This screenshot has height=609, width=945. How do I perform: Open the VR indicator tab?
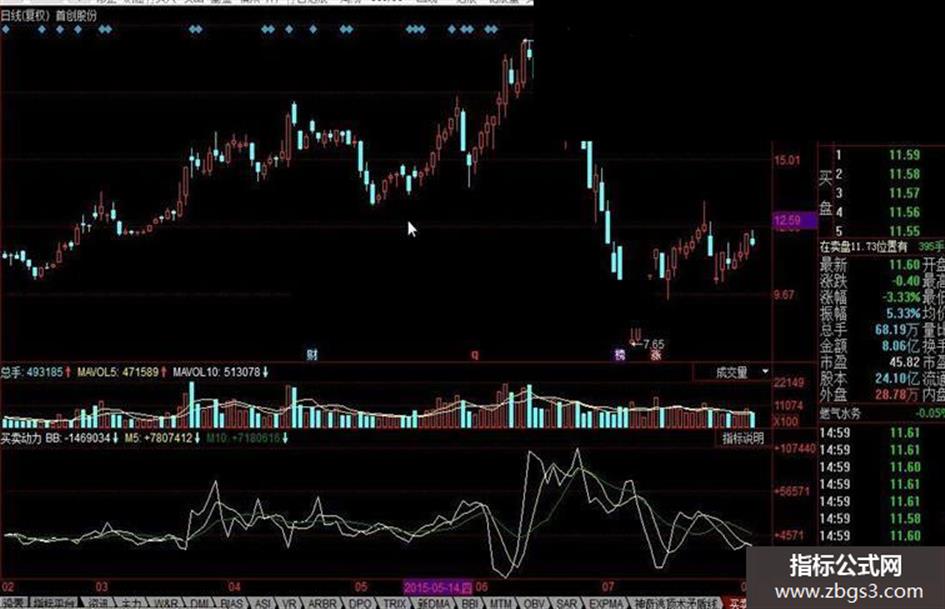(x=290, y=603)
